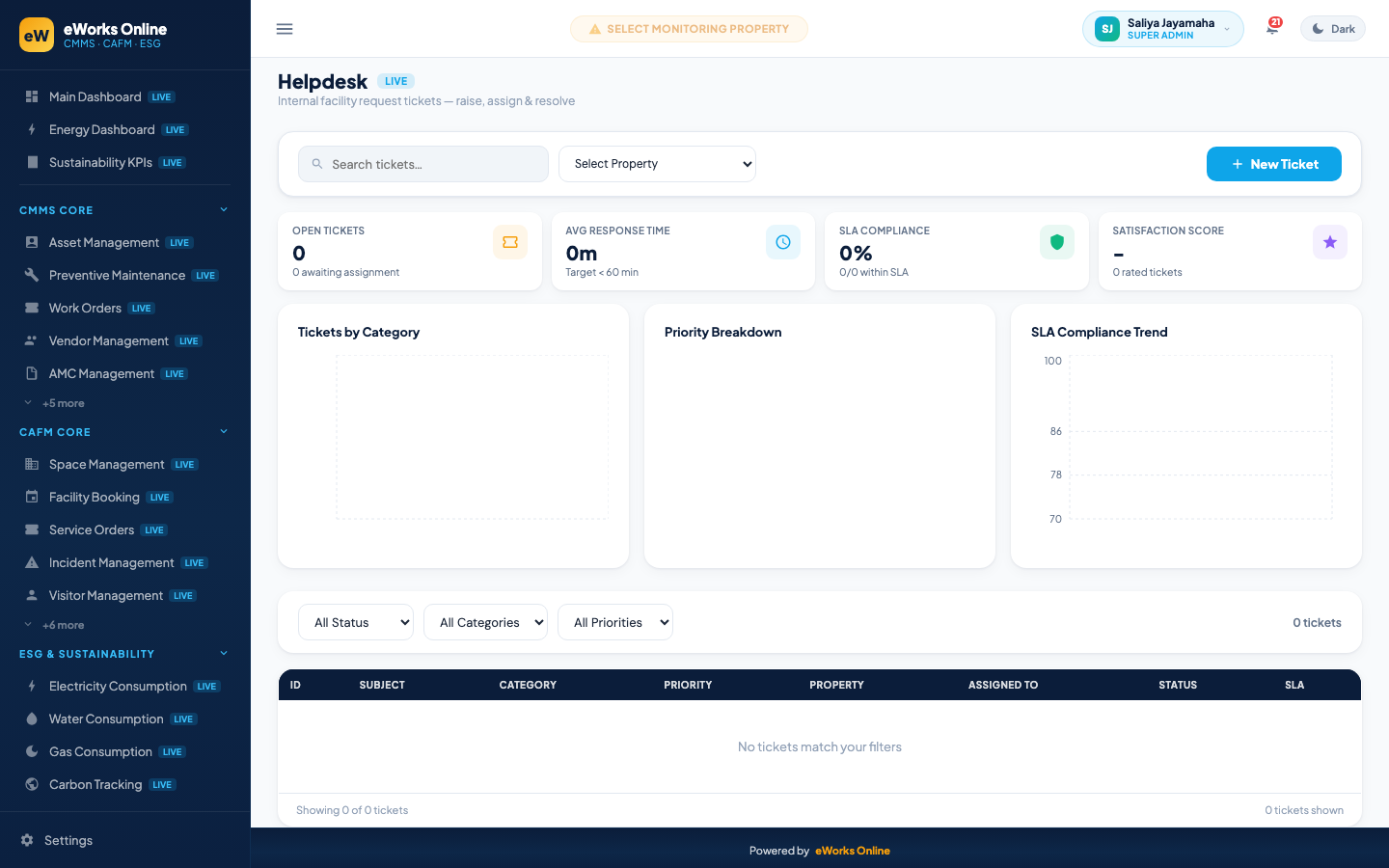This screenshot has width=1389, height=868.
Task: Open Main Dashboard menu item
Action: (x=125, y=96)
